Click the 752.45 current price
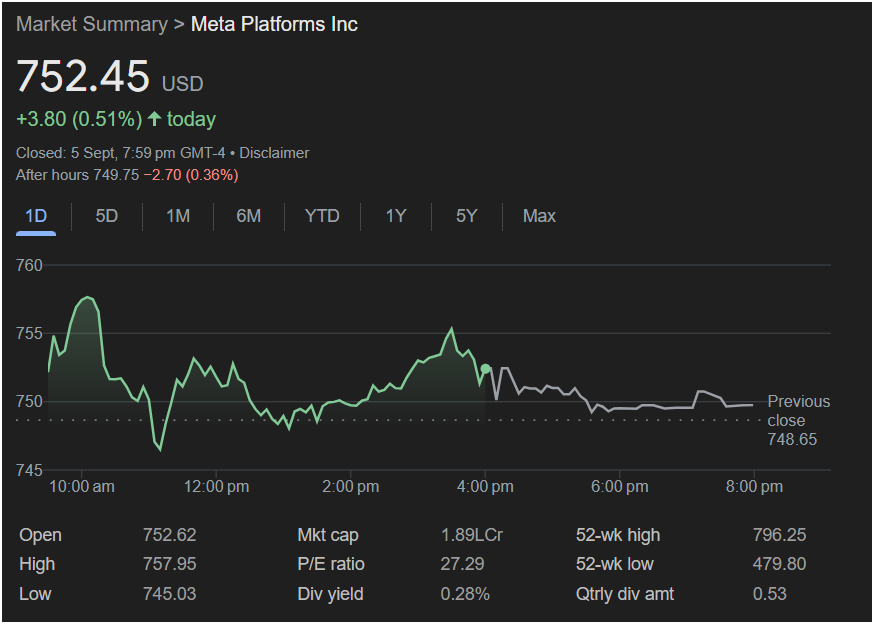The image size is (874, 624). (82, 76)
